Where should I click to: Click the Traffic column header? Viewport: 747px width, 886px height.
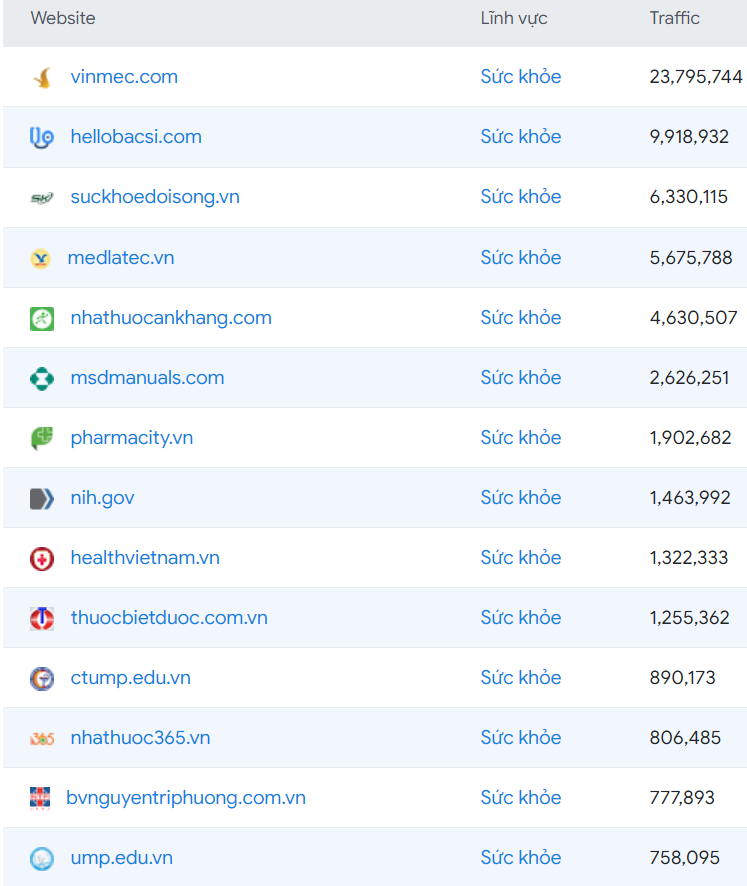pyautogui.click(x=675, y=18)
